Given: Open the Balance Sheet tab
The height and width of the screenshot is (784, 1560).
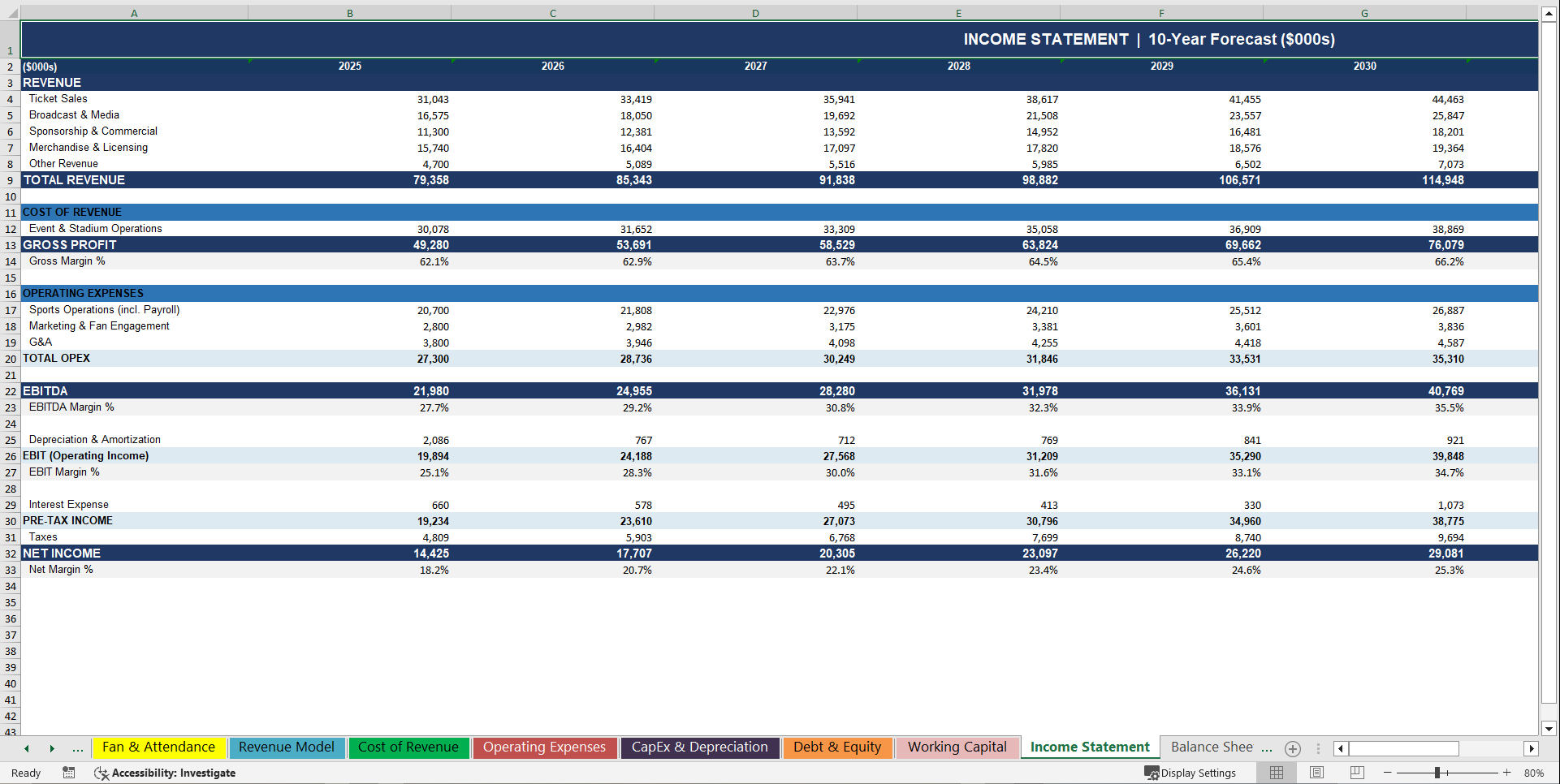Looking at the screenshot, I should 1215,747.
